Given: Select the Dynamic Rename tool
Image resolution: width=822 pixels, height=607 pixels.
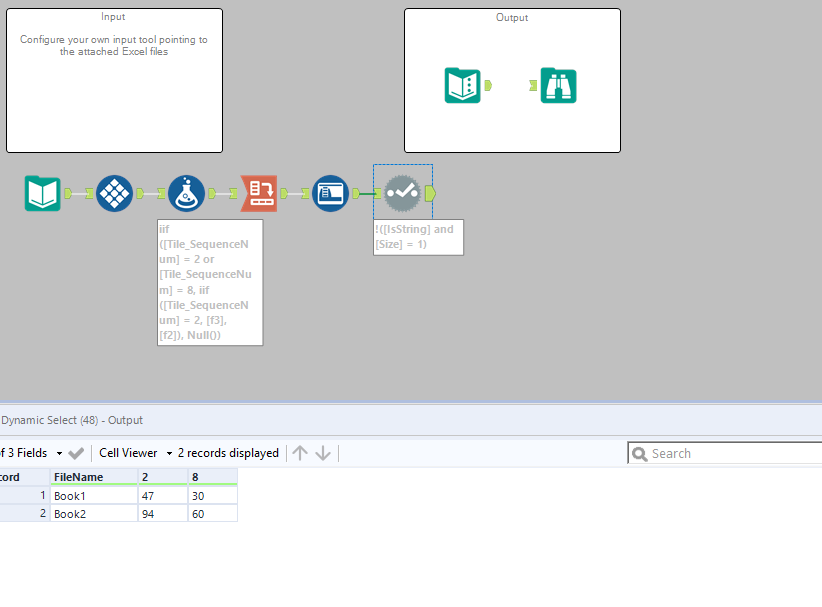Looking at the screenshot, I should (330, 193).
